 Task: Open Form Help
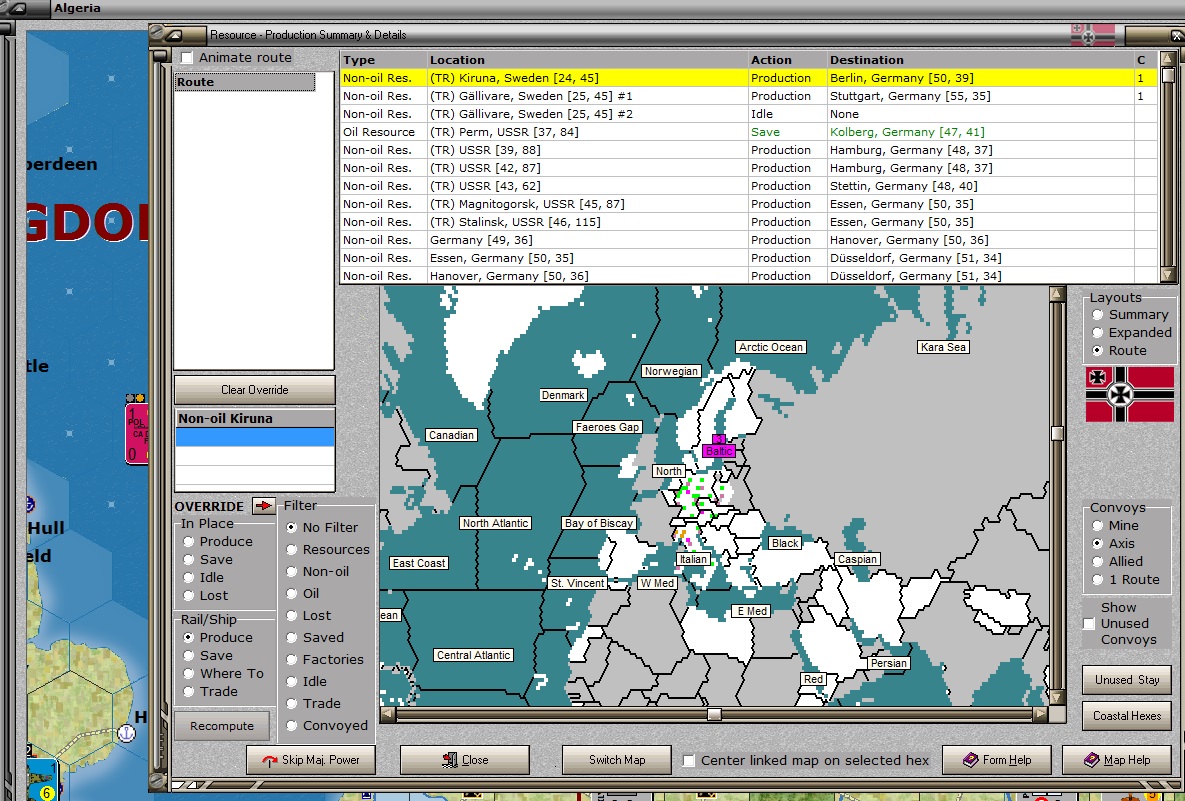click(x=997, y=760)
